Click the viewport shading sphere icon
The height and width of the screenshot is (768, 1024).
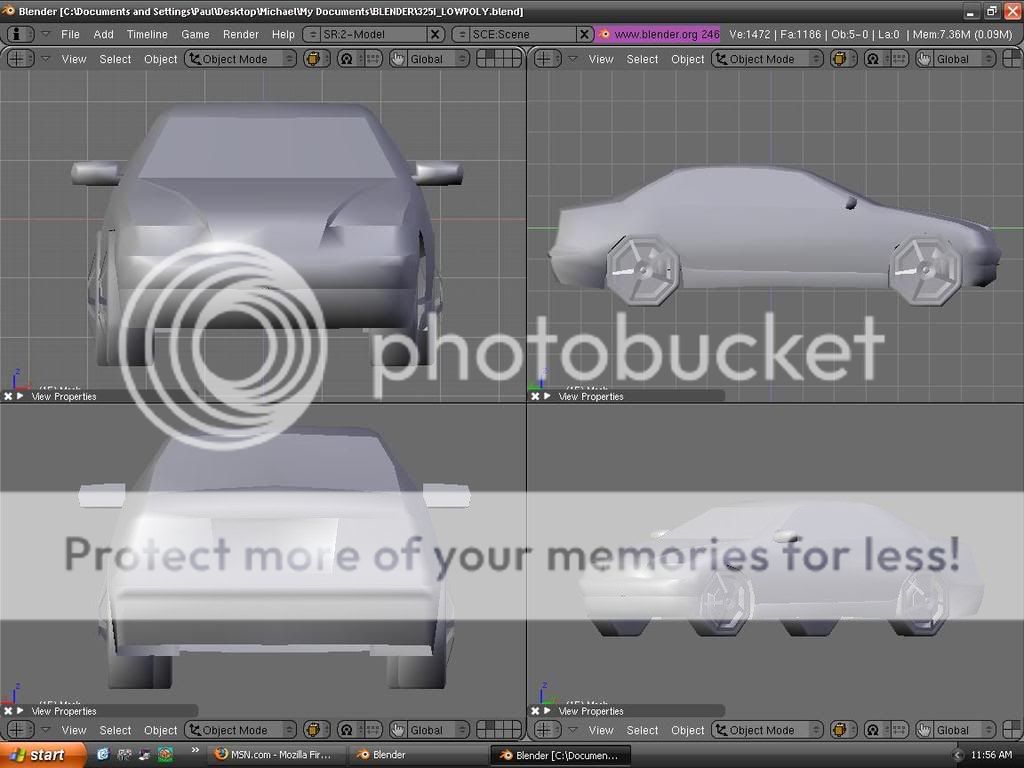click(314, 58)
